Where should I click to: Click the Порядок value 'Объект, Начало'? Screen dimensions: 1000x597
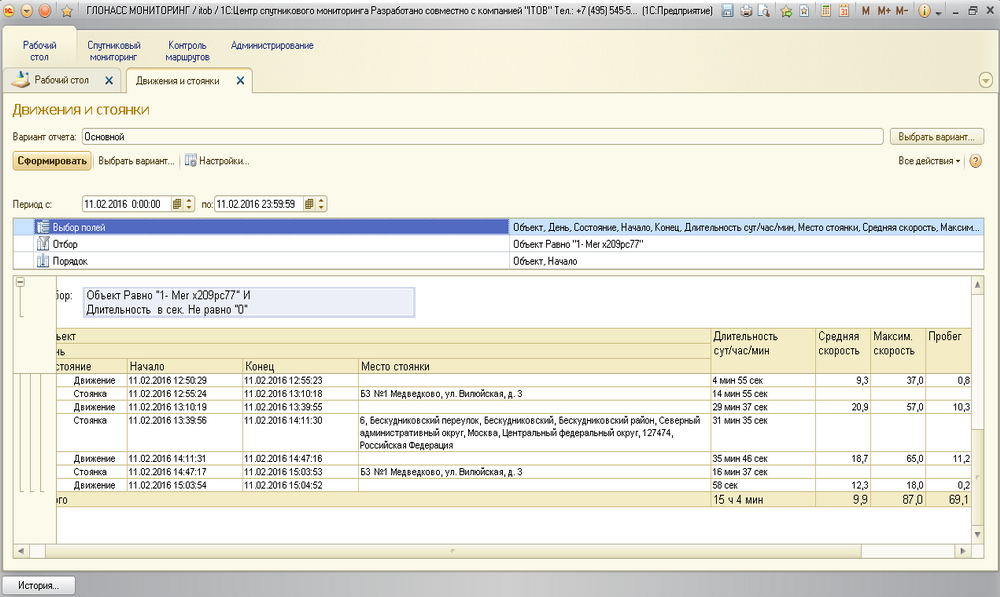pyautogui.click(x=545, y=261)
